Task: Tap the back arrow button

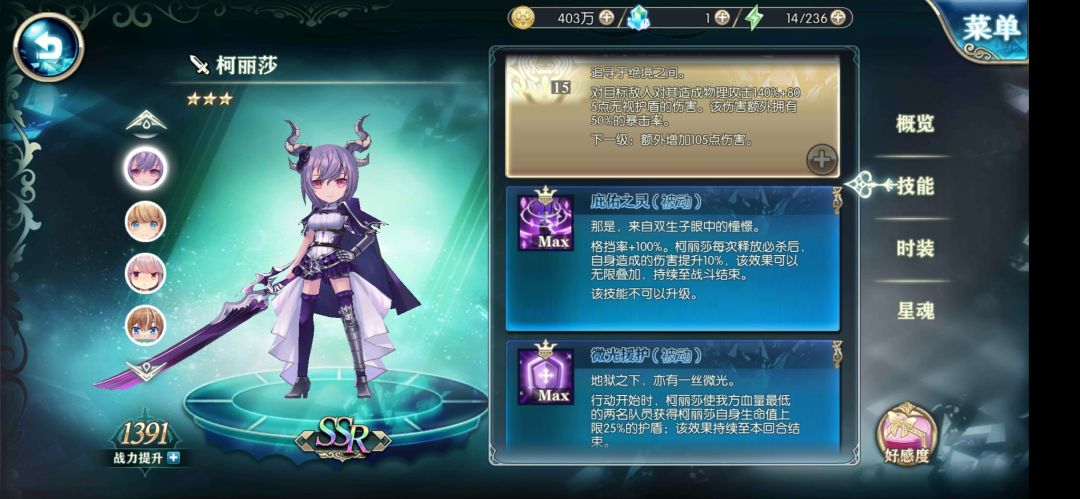Action: [x=48, y=47]
